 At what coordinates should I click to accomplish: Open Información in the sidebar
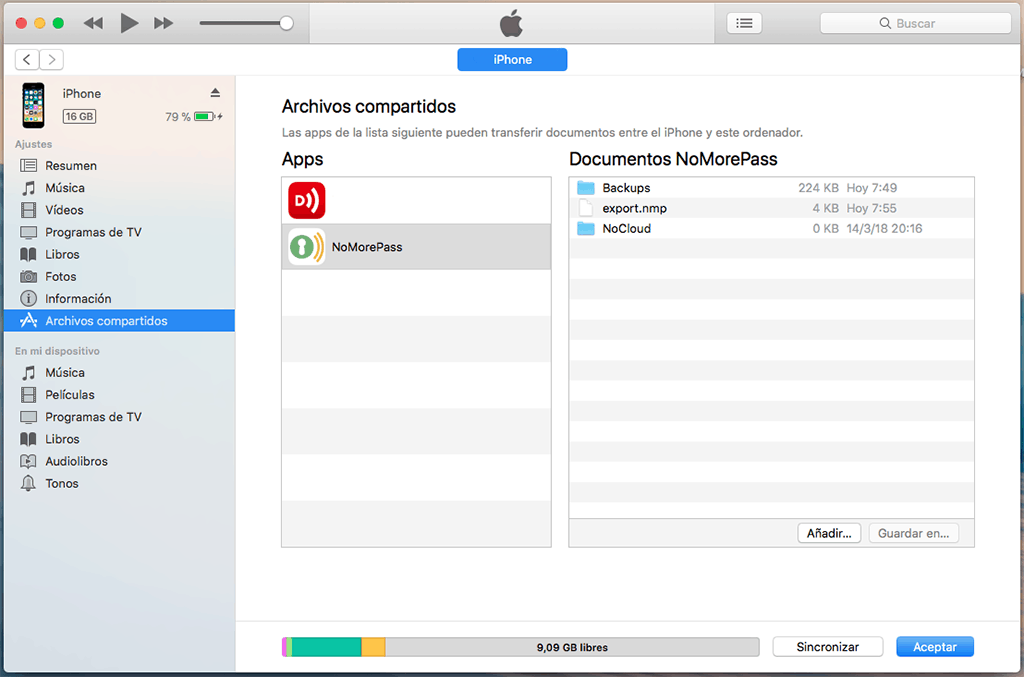click(x=120, y=299)
